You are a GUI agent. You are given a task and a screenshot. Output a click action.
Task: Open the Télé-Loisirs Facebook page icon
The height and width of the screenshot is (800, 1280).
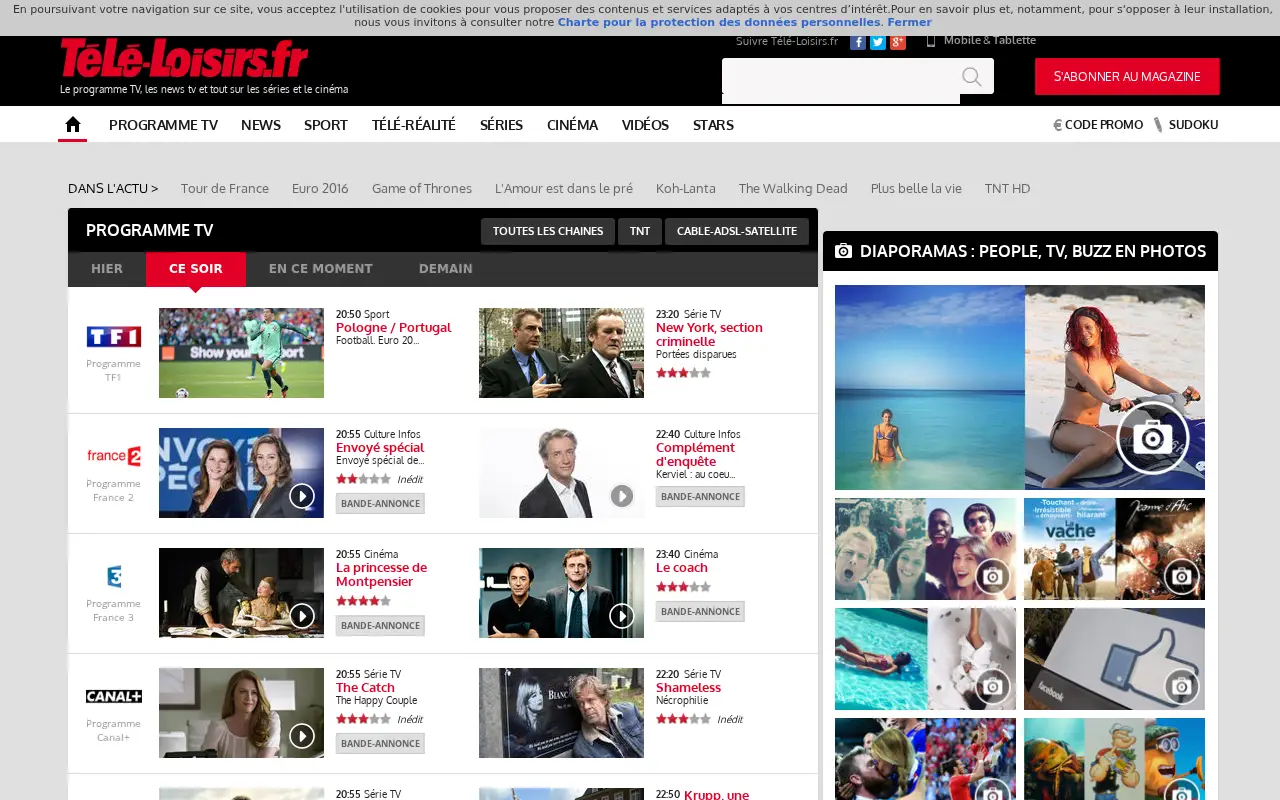click(x=858, y=42)
